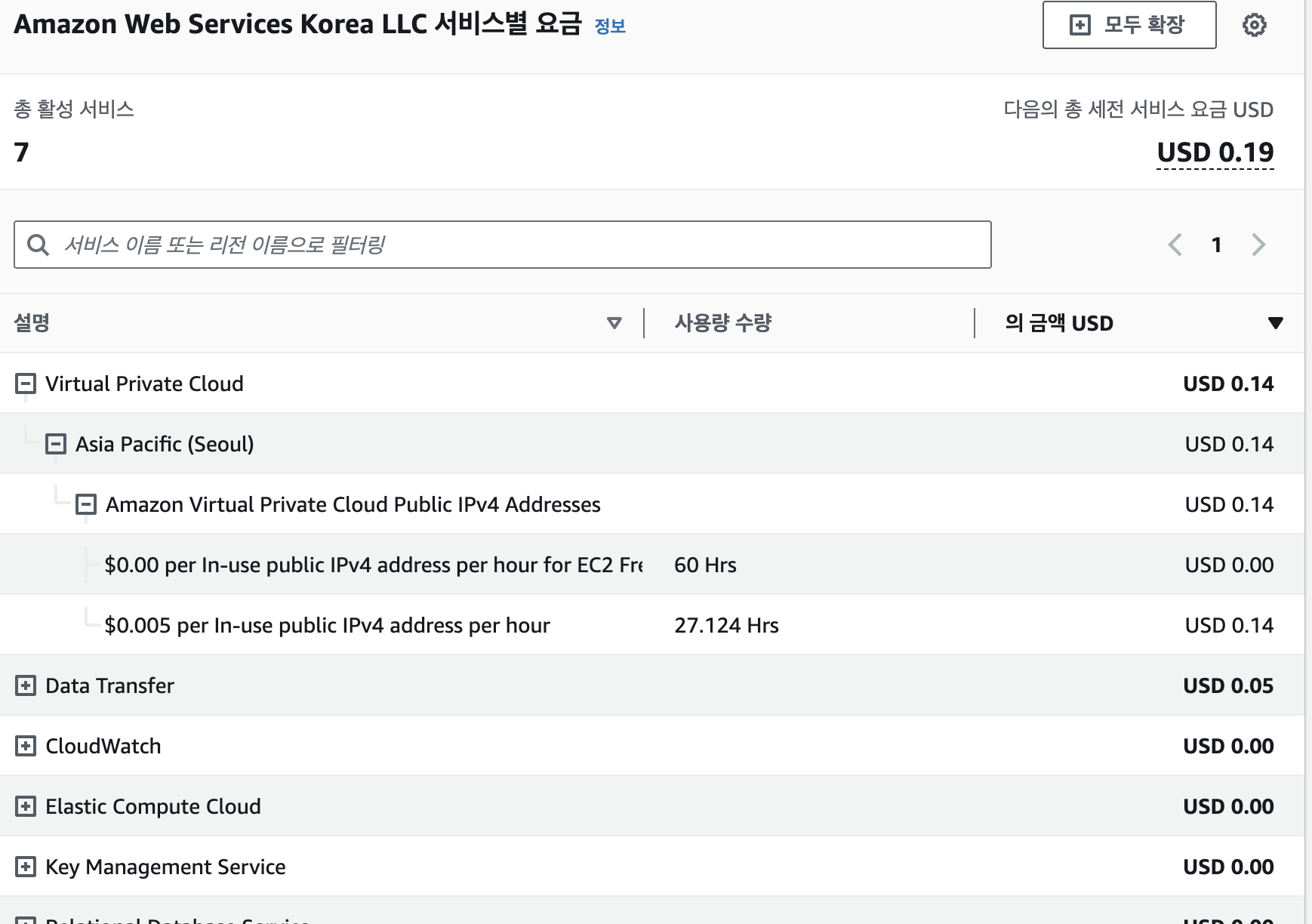Screen dimensions: 1312x924
Task: Click the 설명 column header label
Action: point(32,323)
